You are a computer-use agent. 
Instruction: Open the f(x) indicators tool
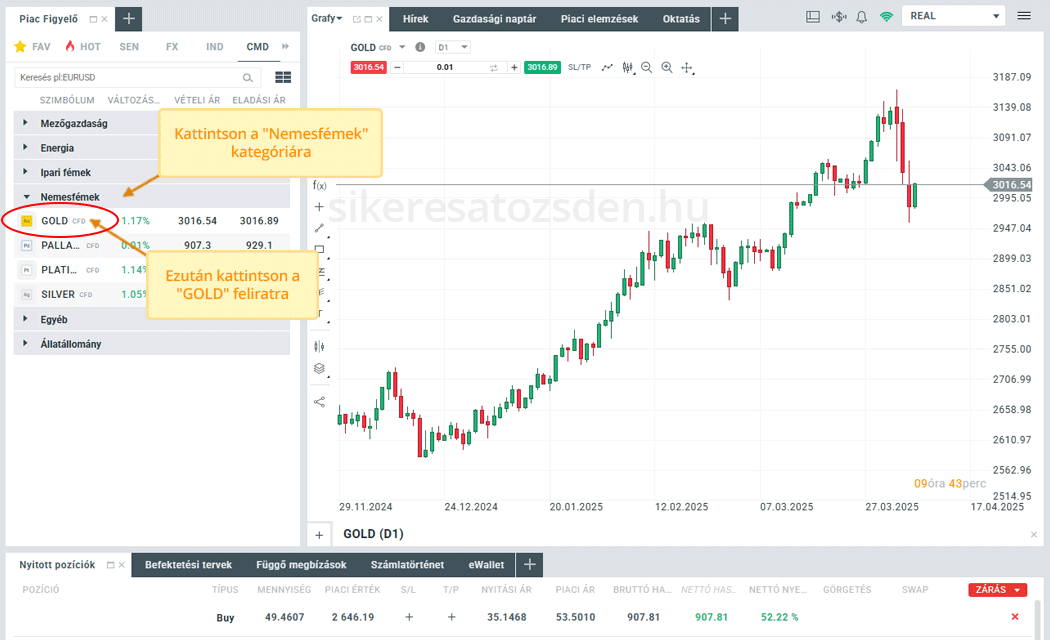click(320, 185)
